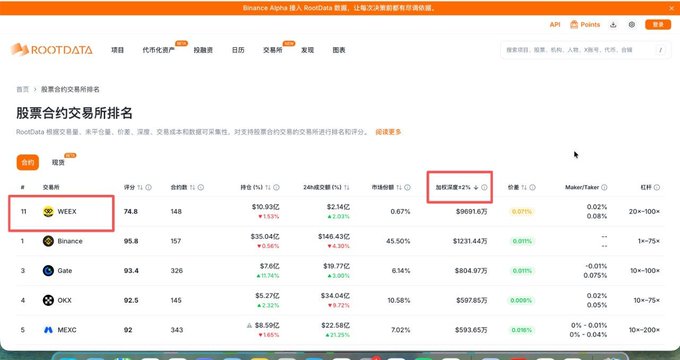Click the MEXC spread badge 0.016%
The height and width of the screenshot is (360, 680).
coord(522,330)
